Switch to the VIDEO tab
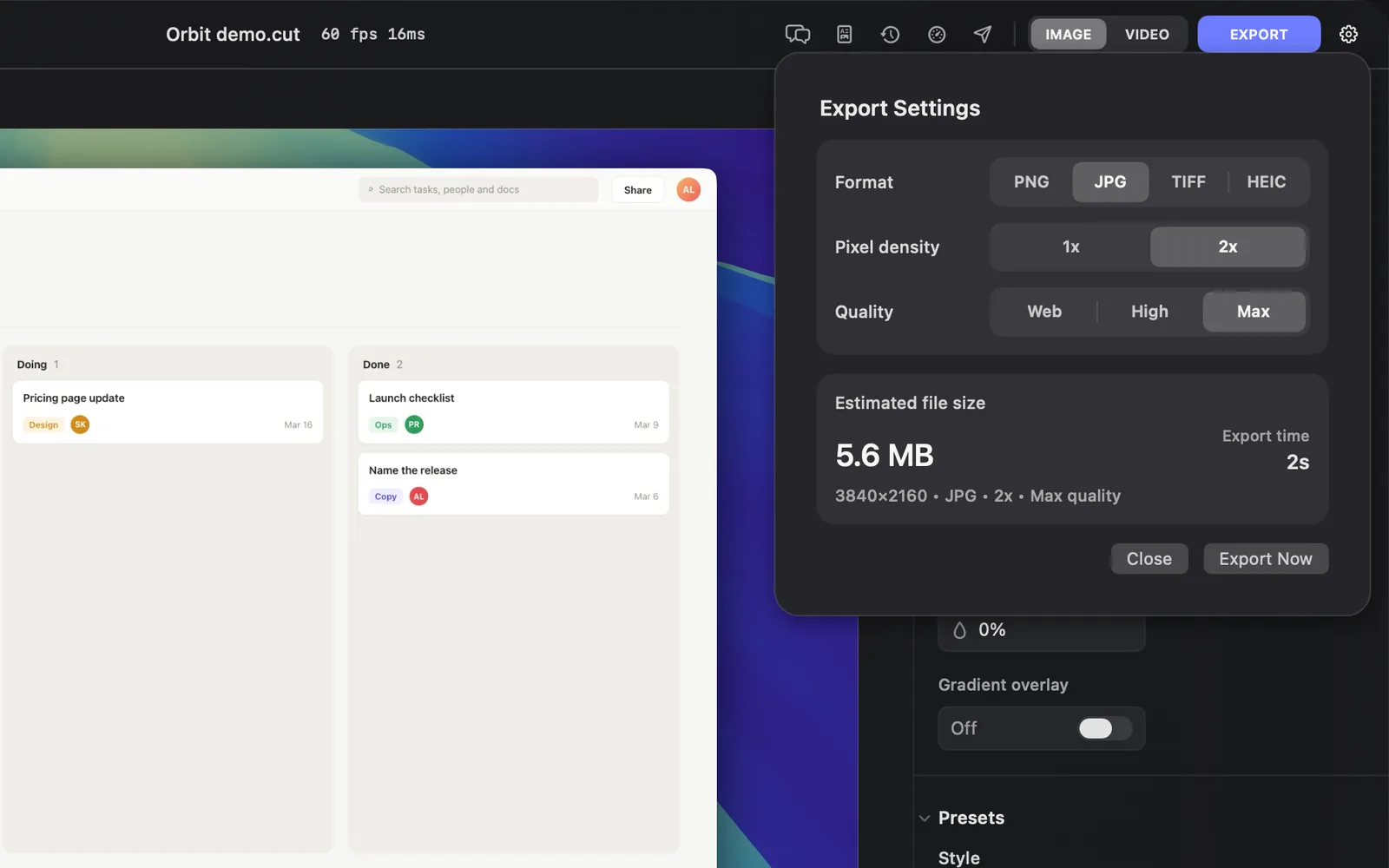The height and width of the screenshot is (868, 1389). pos(1147,35)
